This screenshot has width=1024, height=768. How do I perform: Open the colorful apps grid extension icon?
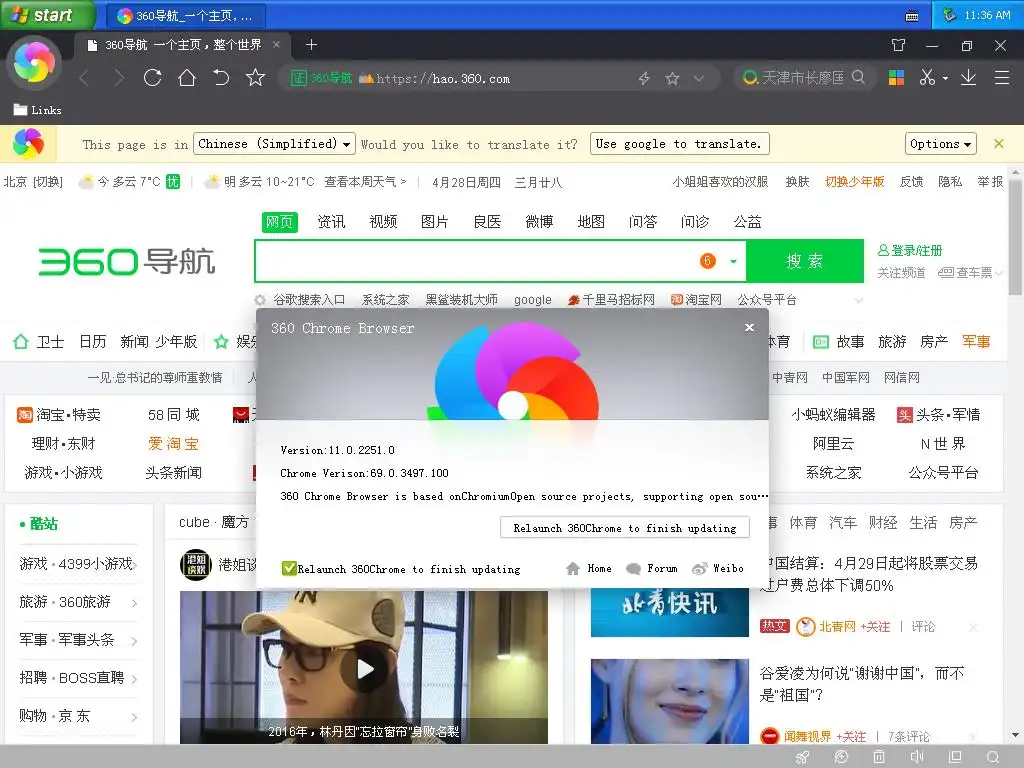[896, 78]
